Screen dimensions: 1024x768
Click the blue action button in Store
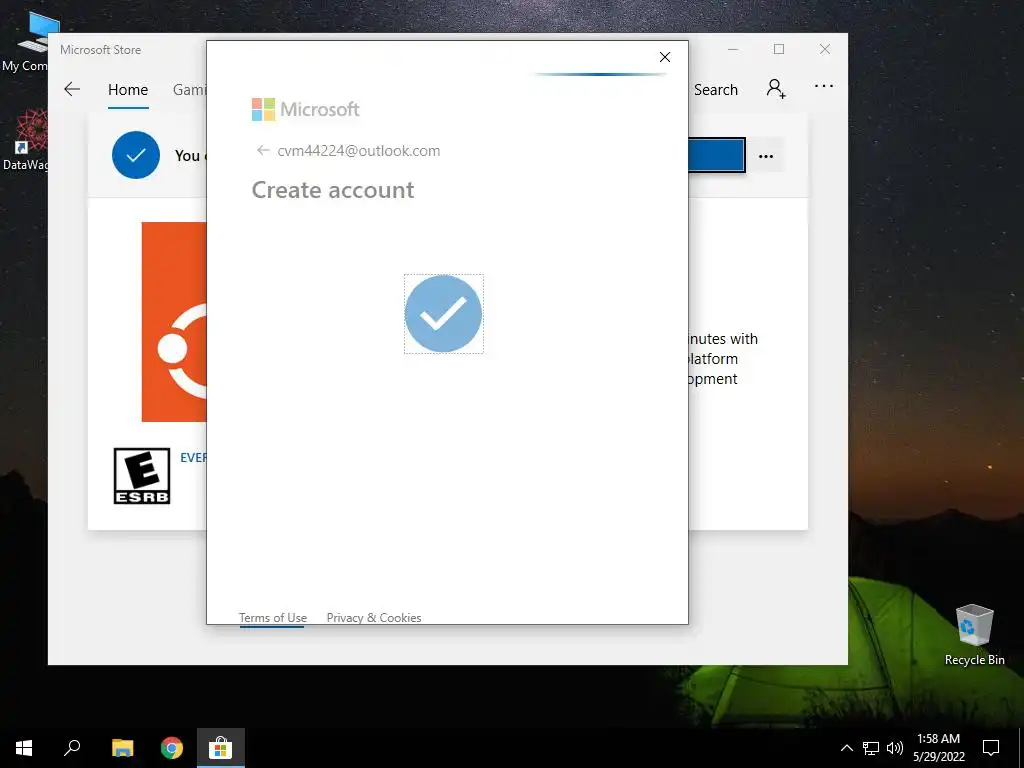(716, 155)
